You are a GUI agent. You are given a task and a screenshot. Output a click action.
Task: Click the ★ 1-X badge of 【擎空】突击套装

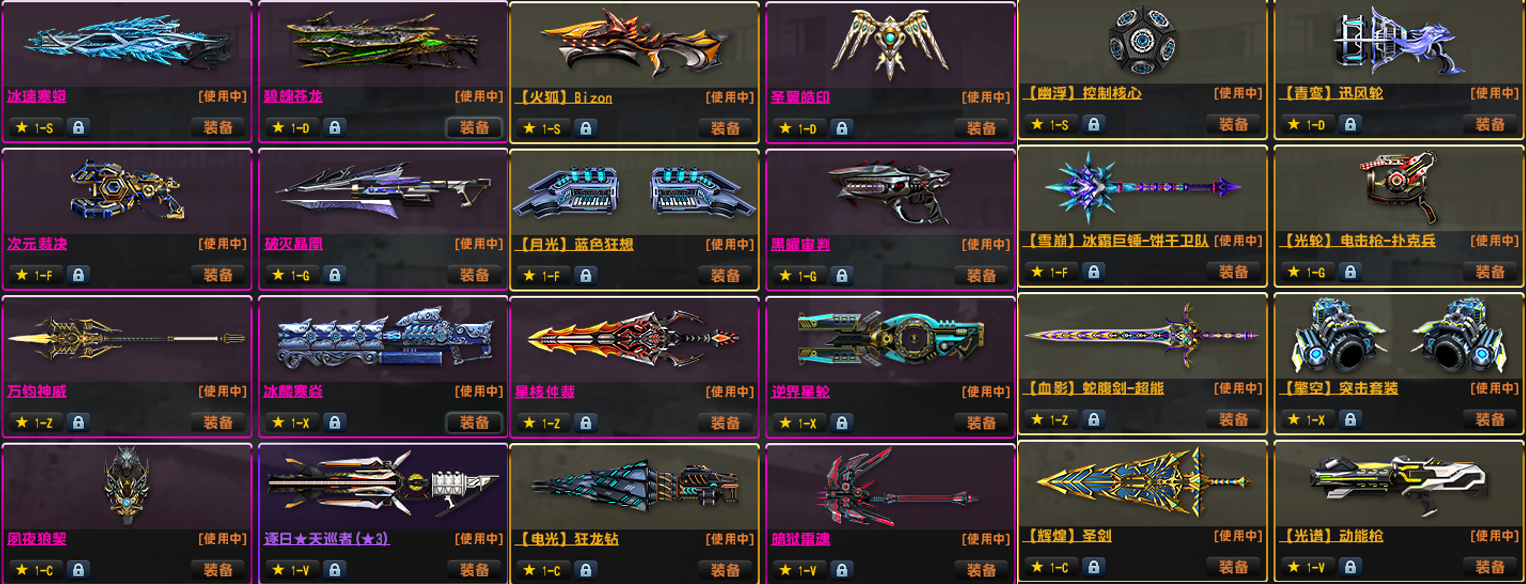tap(1306, 419)
